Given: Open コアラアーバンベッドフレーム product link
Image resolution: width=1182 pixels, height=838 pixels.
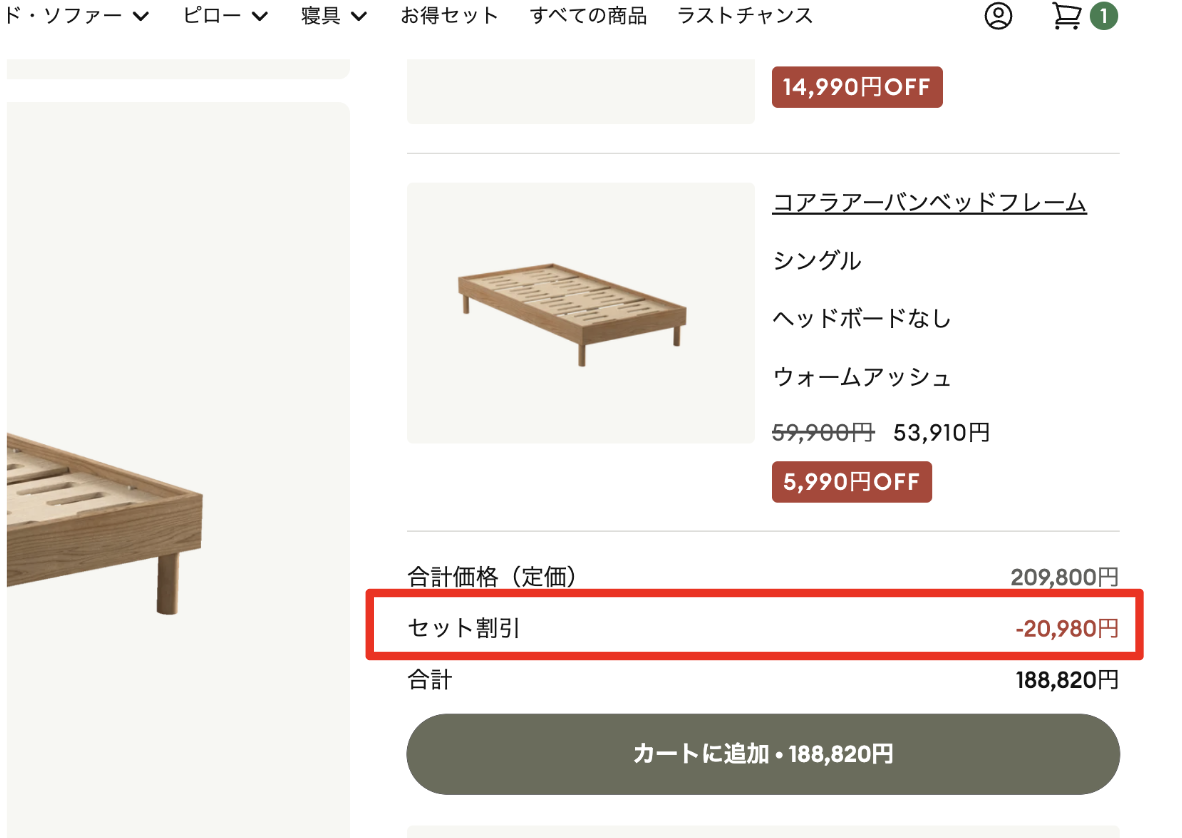Looking at the screenshot, I should 929,202.
